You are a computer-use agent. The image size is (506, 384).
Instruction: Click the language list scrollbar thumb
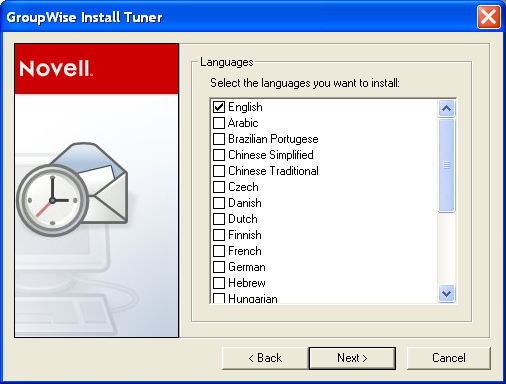[x=447, y=165]
